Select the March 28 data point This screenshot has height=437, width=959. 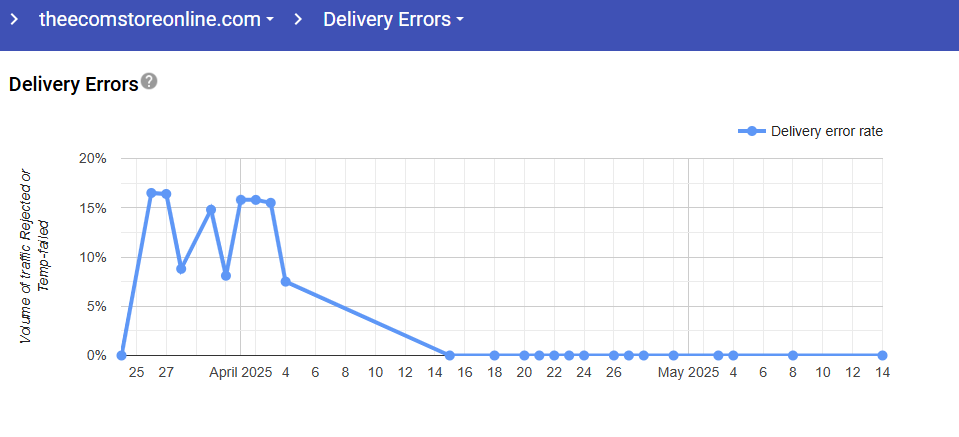[181, 268]
